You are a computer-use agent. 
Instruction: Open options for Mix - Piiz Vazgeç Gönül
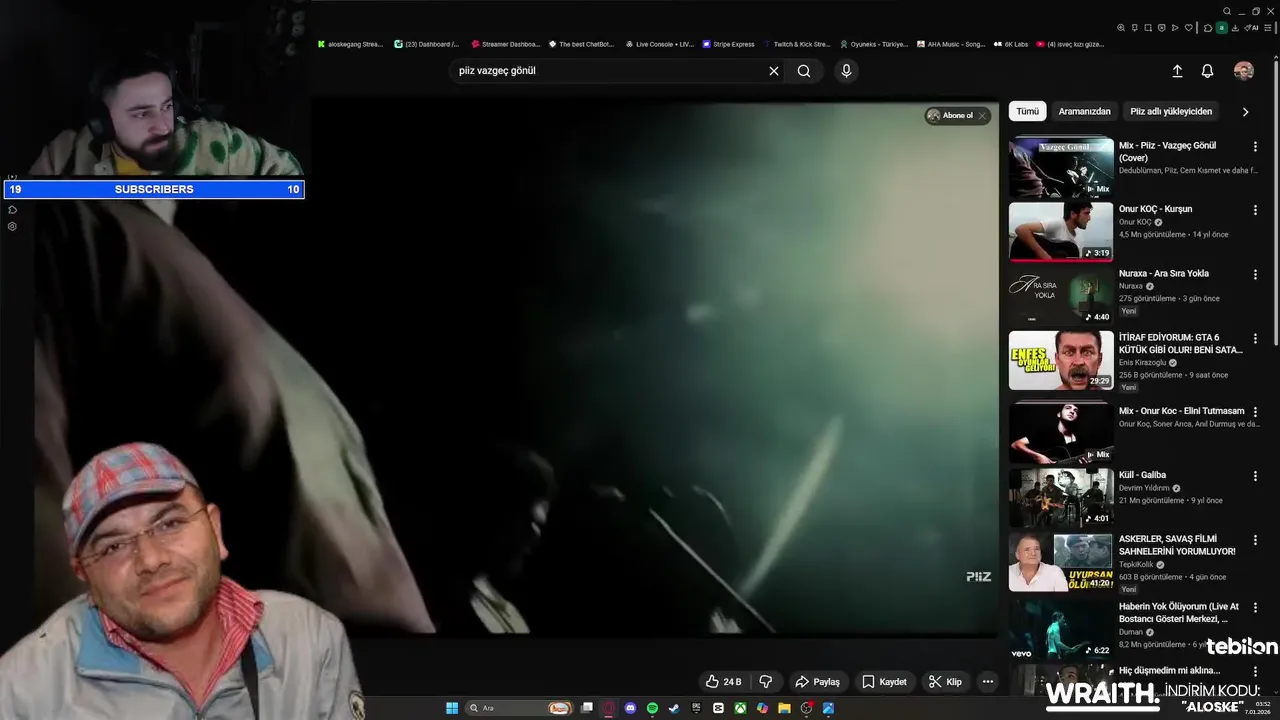1255,147
